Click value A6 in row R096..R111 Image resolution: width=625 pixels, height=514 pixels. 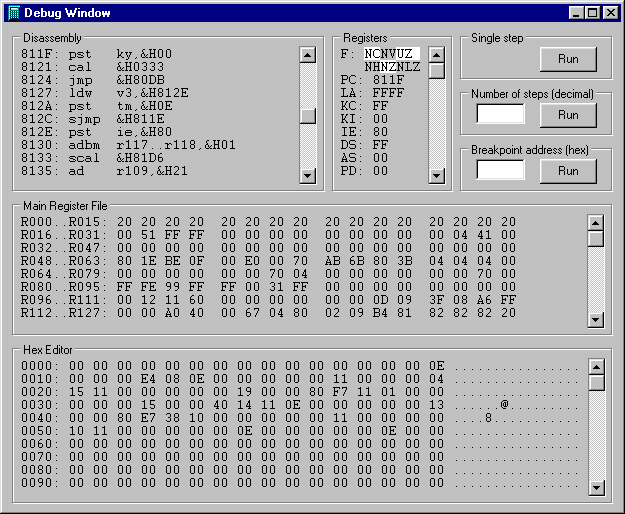pos(484,300)
